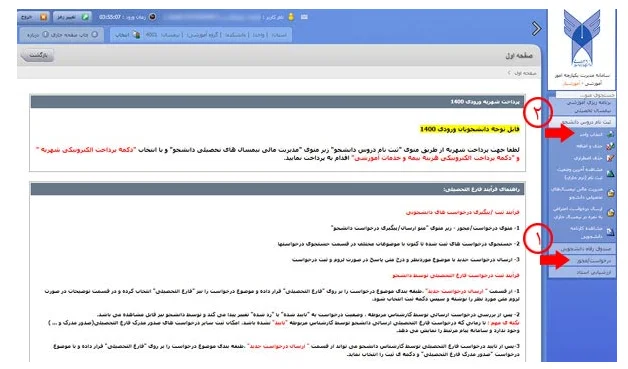628x369 pixels.
Task: Collapse the sidebar with the chevron arrow
Action: (x=536, y=28)
